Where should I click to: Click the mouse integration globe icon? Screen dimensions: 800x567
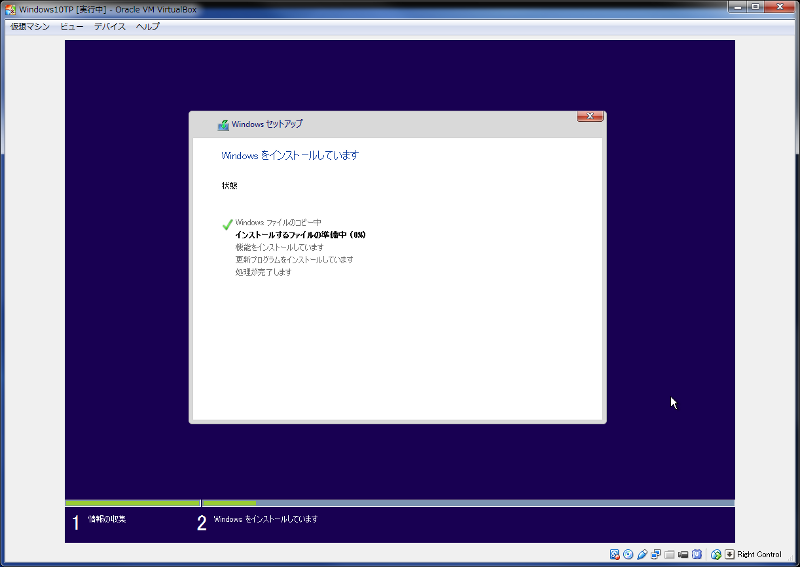click(716, 554)
